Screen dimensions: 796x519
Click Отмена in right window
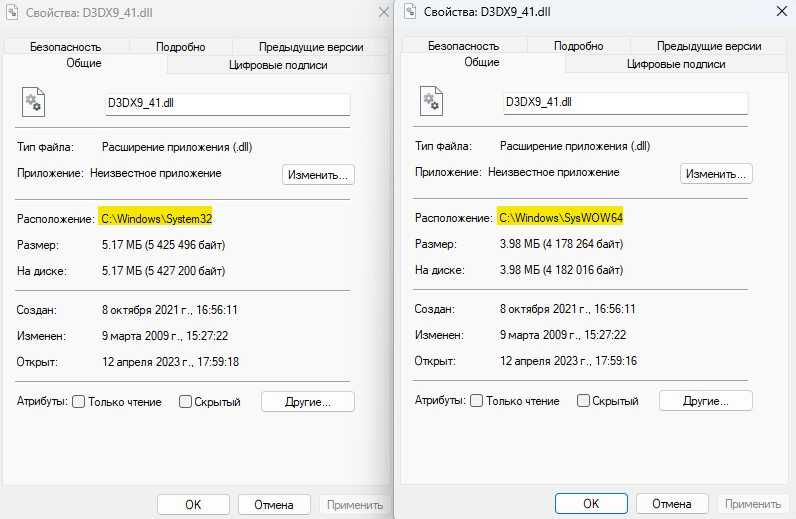click(672, 504)
